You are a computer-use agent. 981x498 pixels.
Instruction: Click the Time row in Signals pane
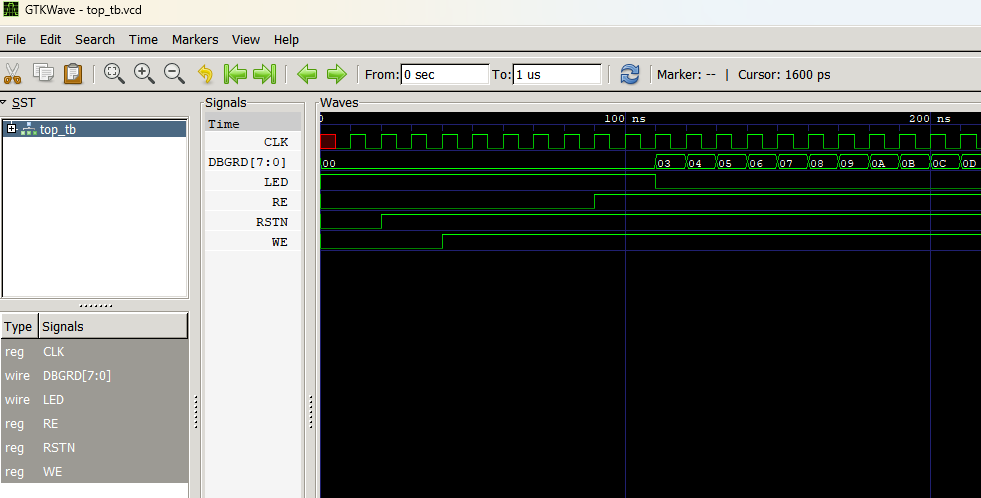pos(253,124)
